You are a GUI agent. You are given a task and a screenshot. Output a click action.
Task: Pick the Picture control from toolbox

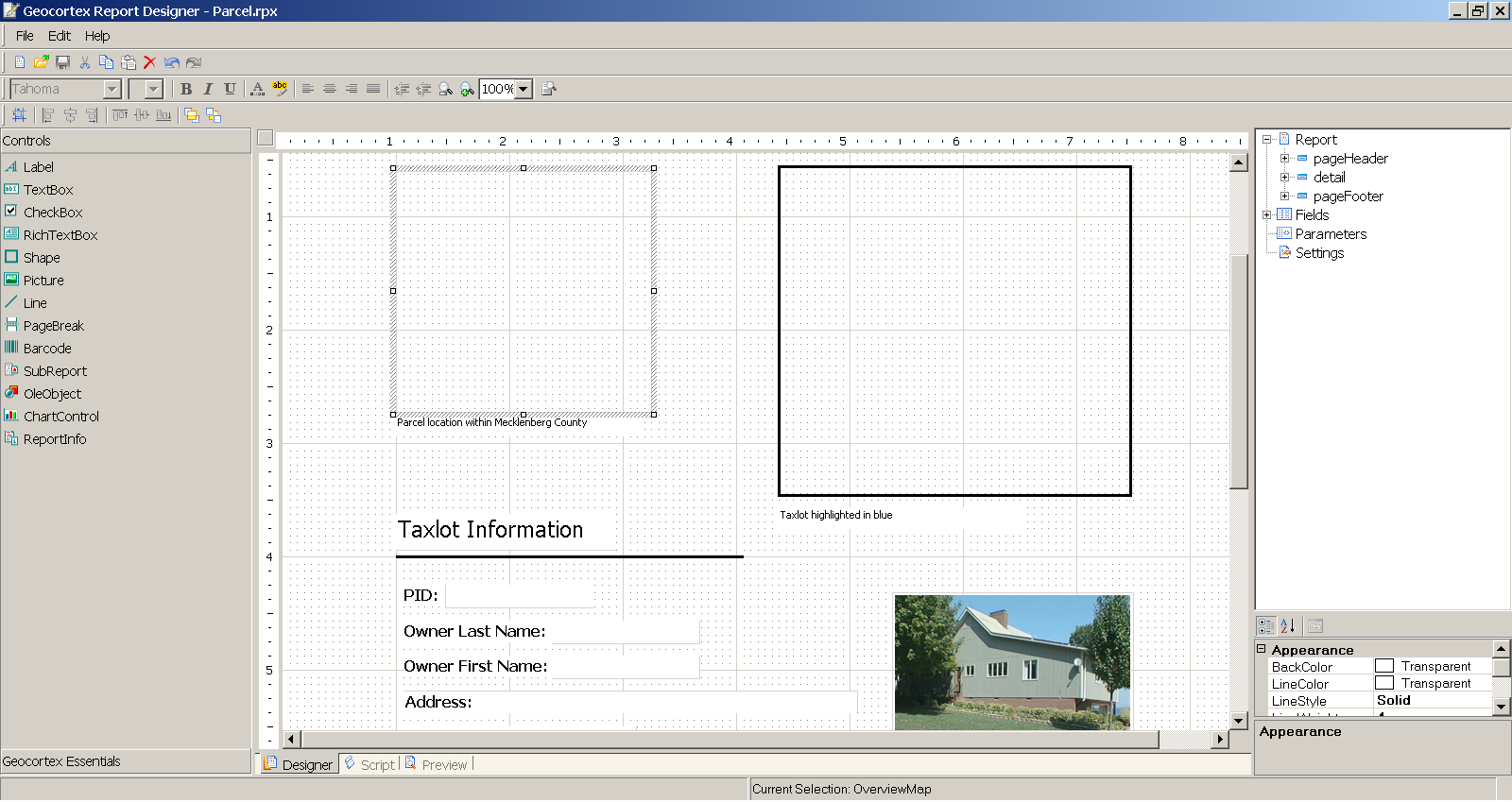tap(34, 281)
